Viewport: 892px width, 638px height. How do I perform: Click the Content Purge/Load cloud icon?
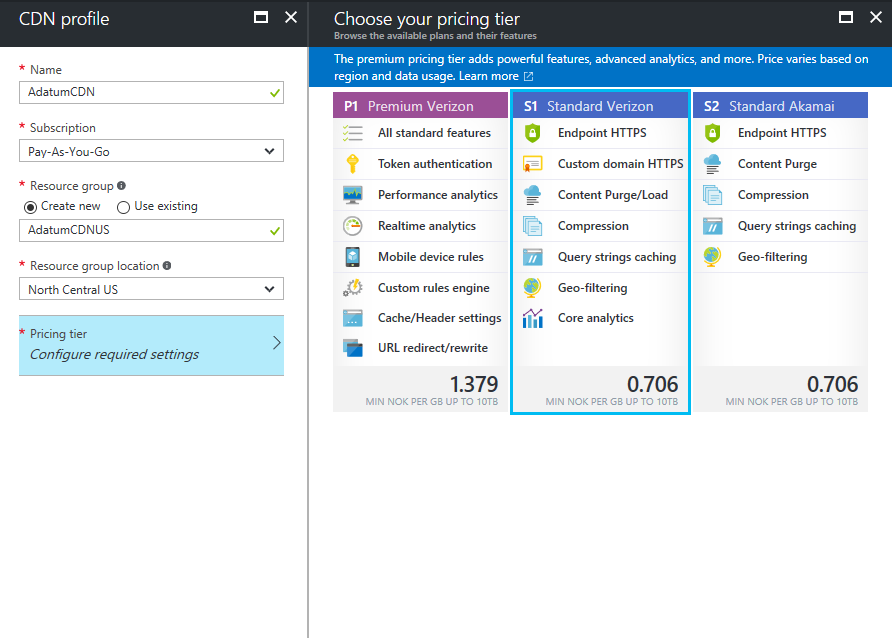click(532, 194)
